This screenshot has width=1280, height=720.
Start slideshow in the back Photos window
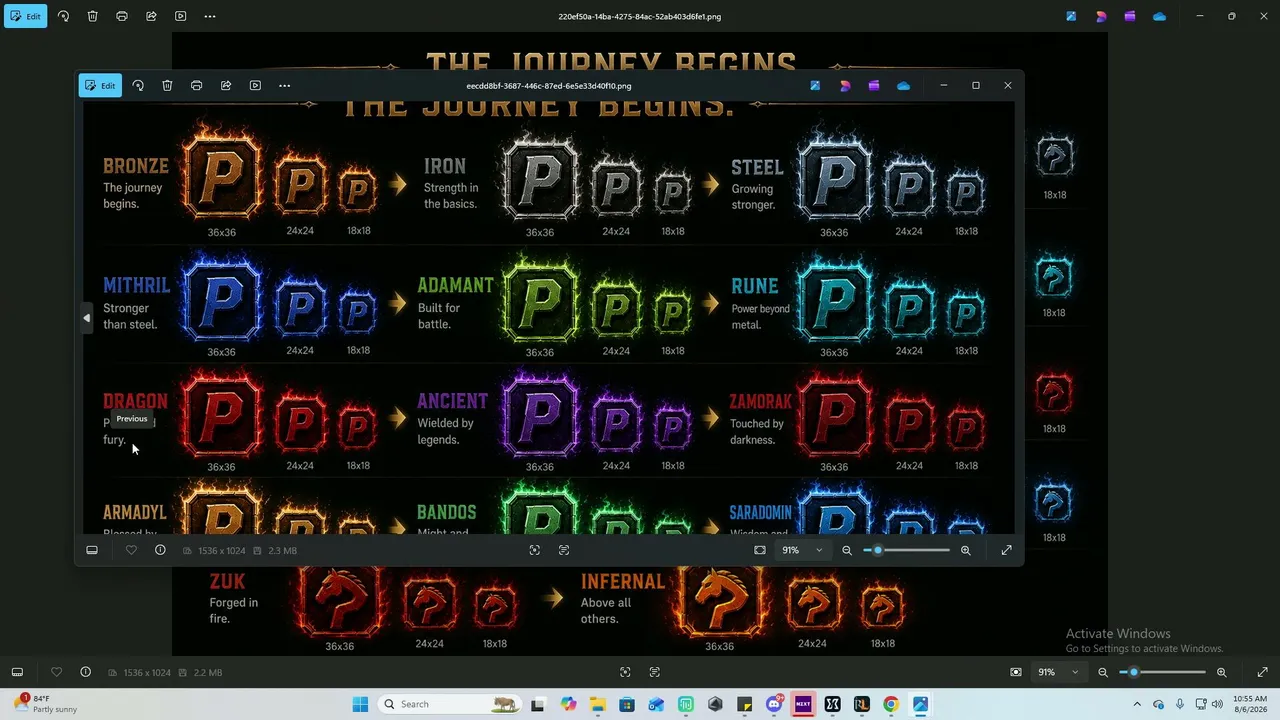coord(180,16)
